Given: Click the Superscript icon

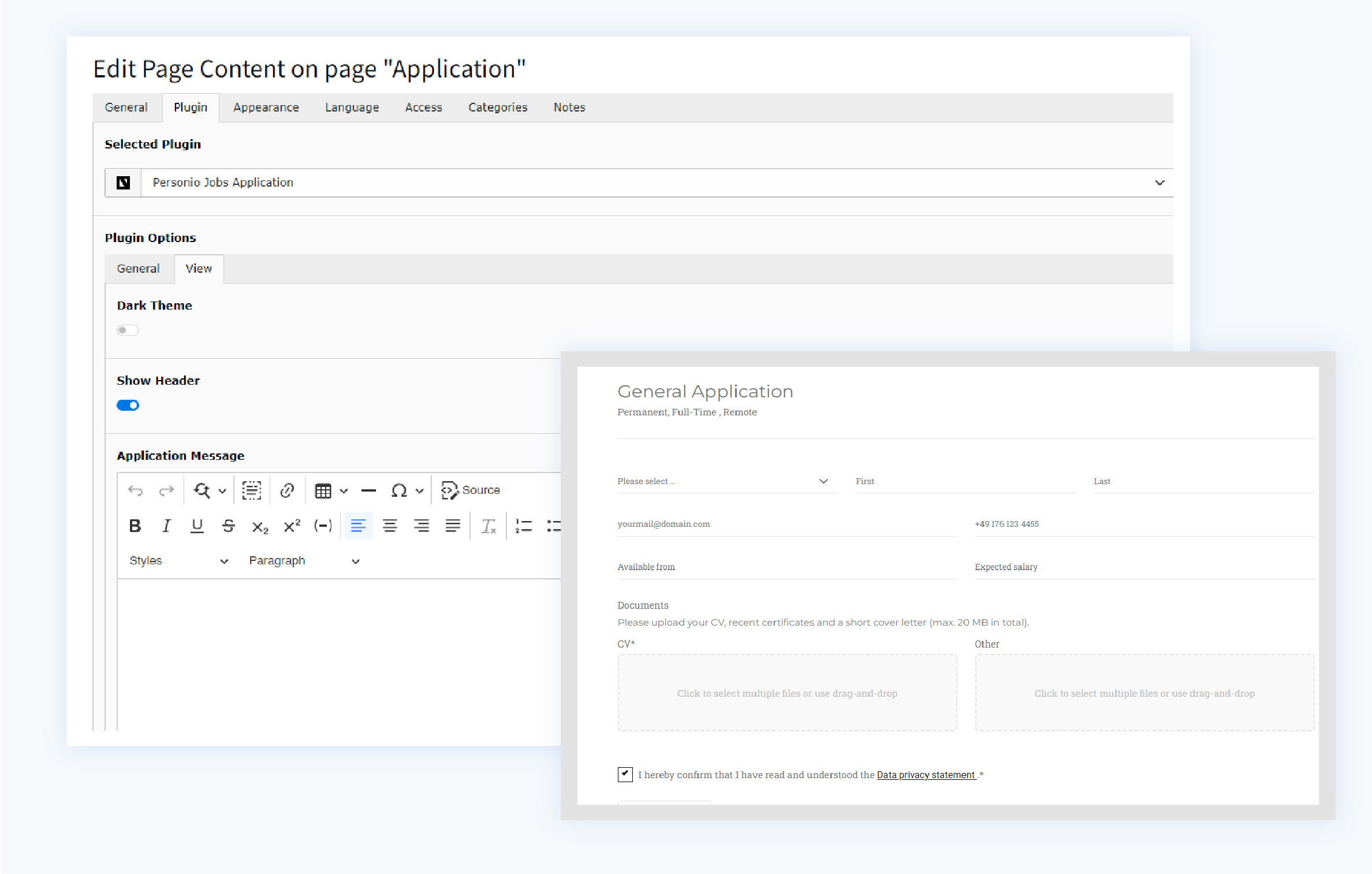Looking at the screenshot, I should pyautogui.click(x=292, y=526).
